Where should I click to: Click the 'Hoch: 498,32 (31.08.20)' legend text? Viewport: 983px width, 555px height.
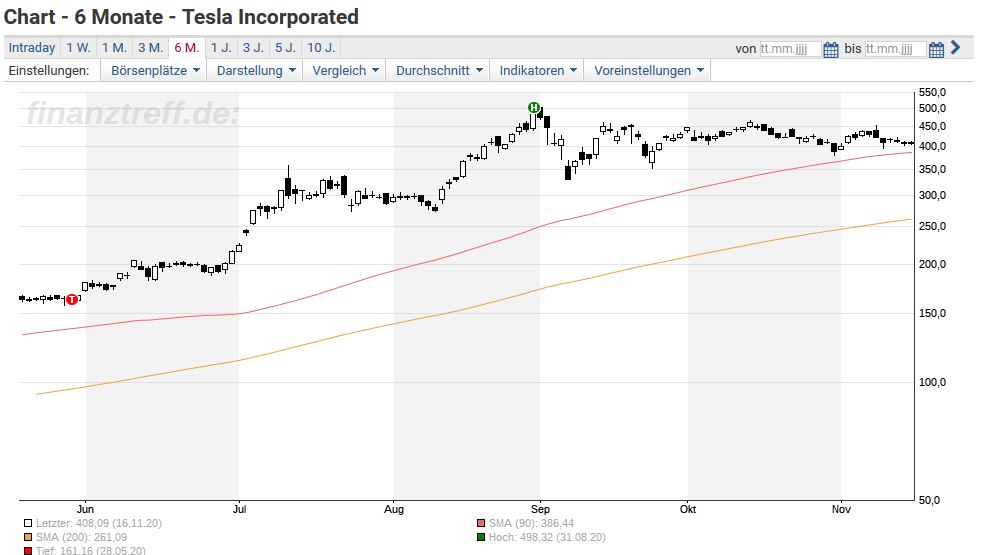coord(547,537)
